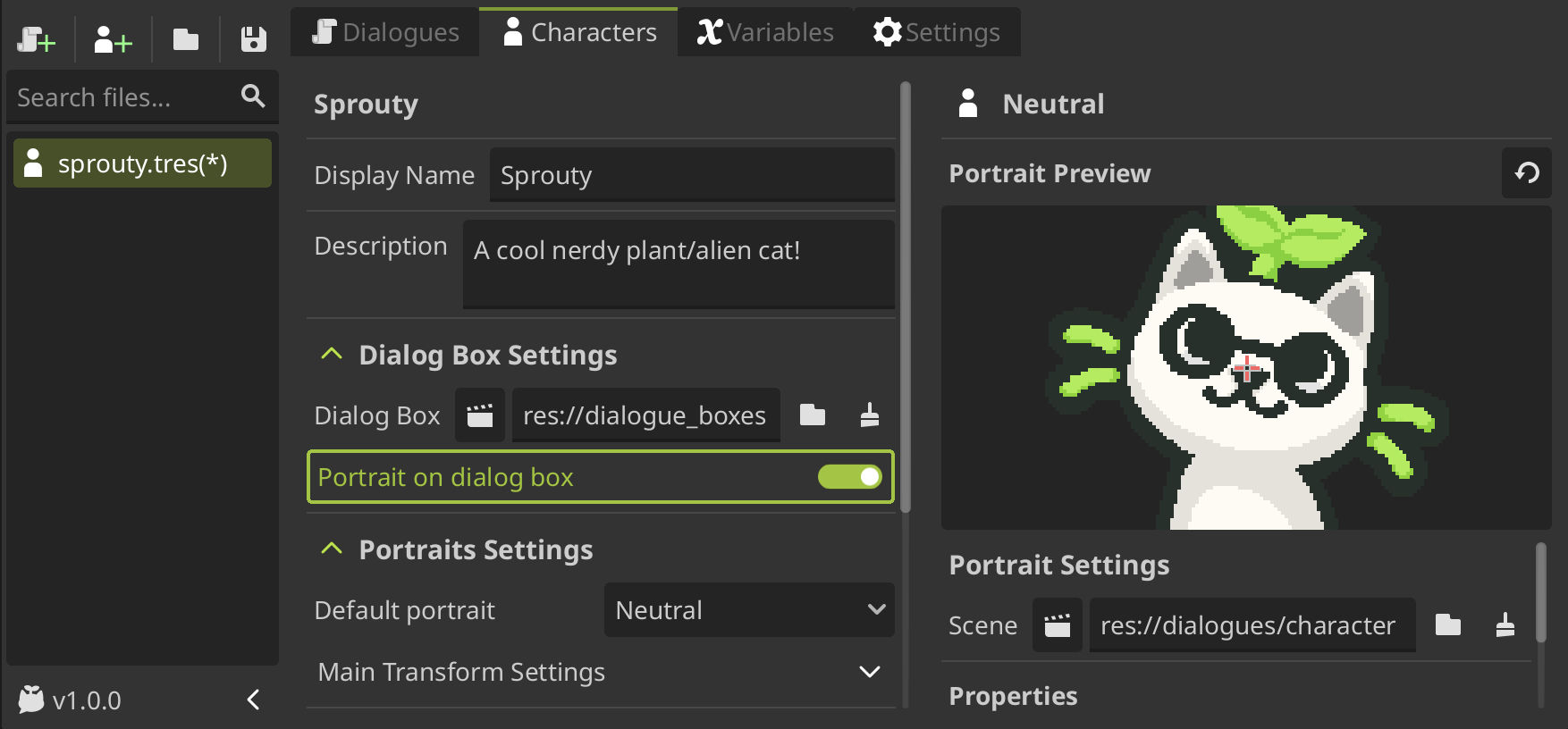The width and height of the screenshot is (1568, 729).
Task: Click the portrait Scene path field
Action: click(1252, 625)
